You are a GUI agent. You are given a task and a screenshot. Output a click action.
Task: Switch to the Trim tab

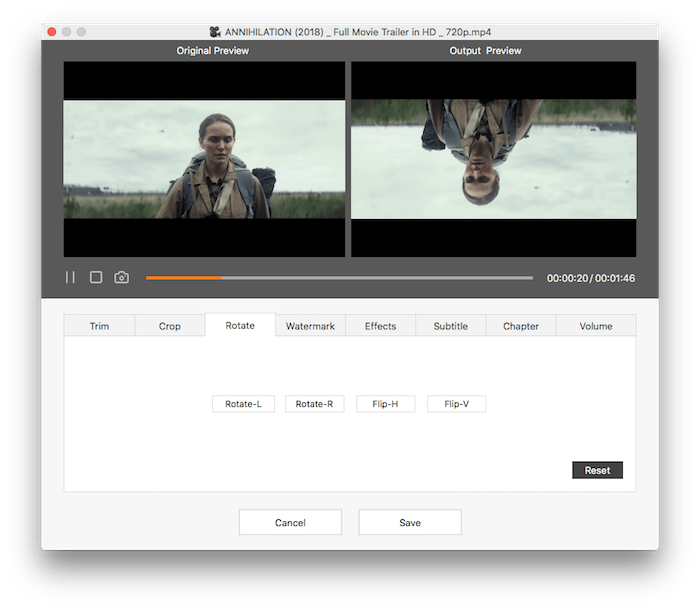99,326
